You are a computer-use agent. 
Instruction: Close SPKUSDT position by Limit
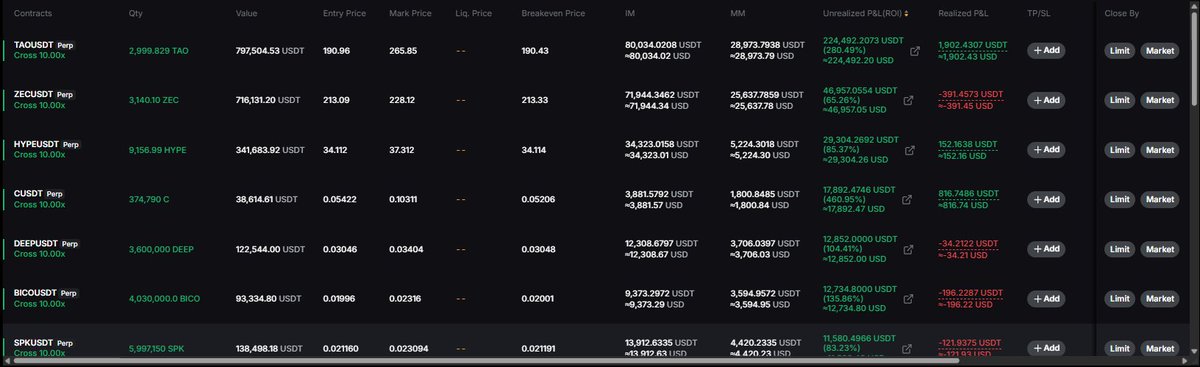[x=1120, y=348]
